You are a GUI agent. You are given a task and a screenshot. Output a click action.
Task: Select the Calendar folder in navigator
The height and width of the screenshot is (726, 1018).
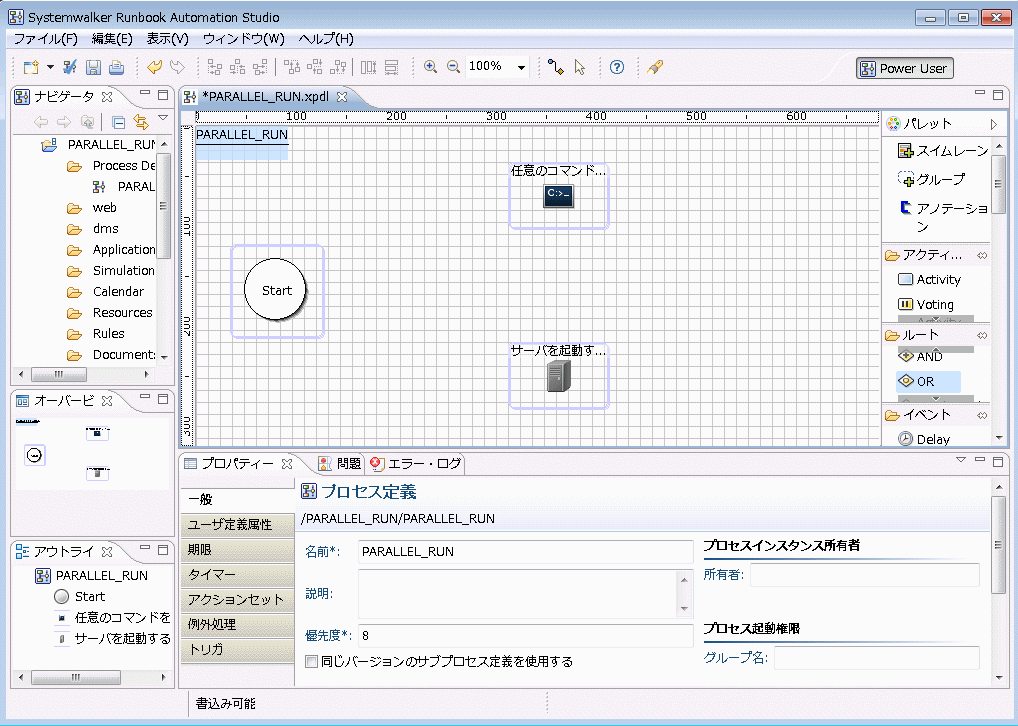(106, 292)
